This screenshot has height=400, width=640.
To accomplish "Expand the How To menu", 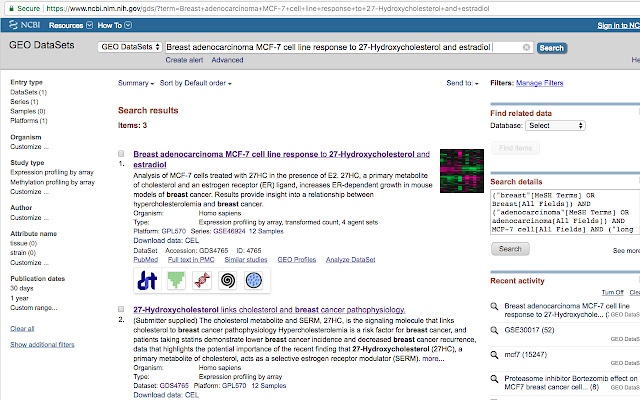I will (x=114, y=25).
